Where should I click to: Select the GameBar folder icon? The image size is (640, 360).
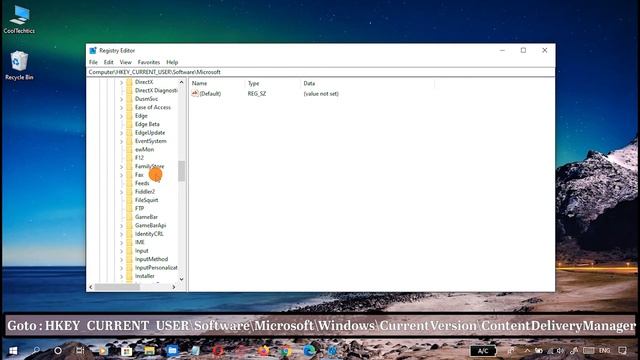click(129, 217)
